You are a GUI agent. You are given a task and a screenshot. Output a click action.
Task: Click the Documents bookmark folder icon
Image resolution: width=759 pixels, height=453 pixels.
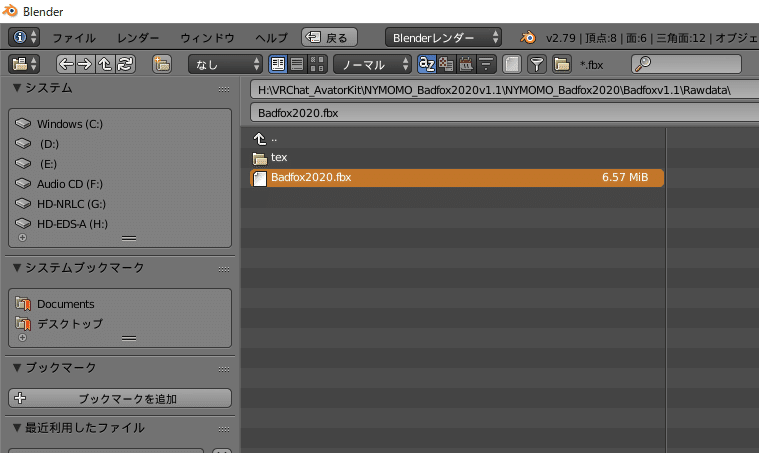23,303
